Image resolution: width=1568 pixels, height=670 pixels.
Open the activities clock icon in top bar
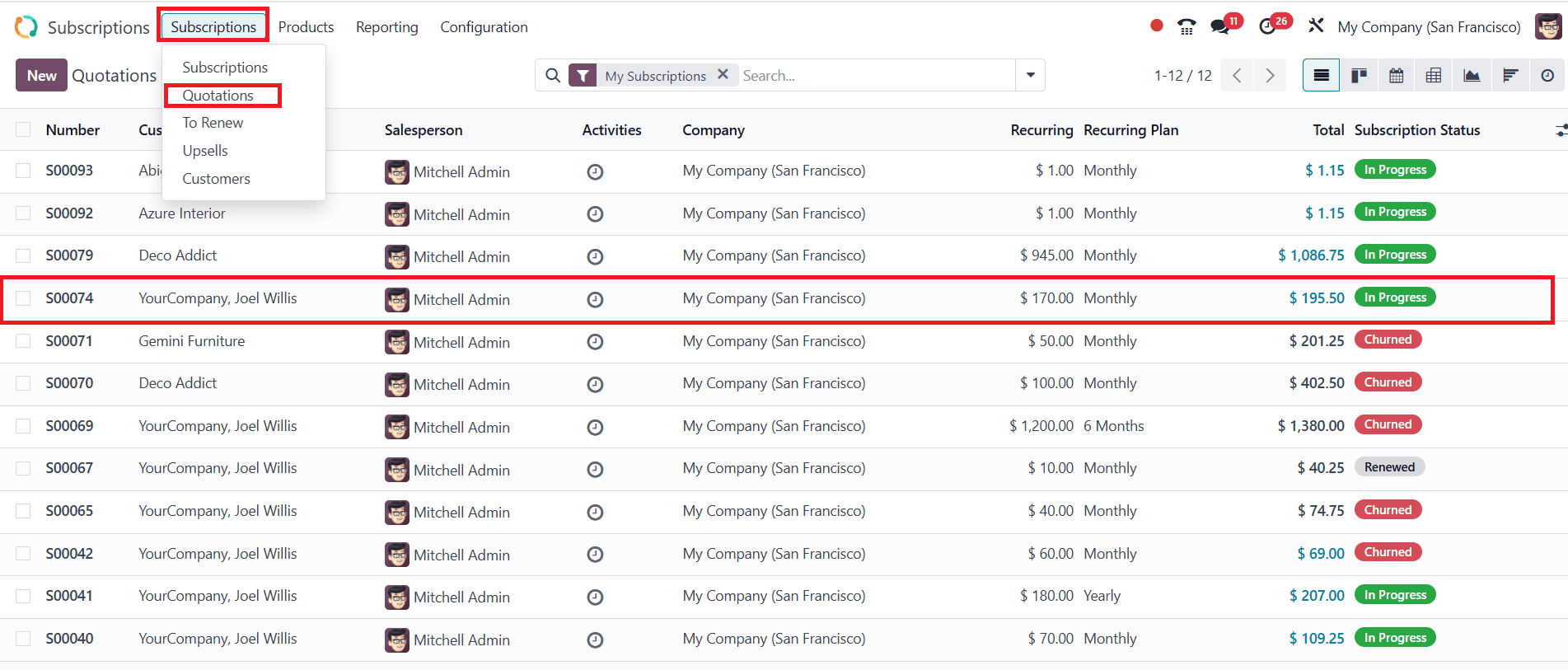pyautogui.click(x=1267, y=26)
